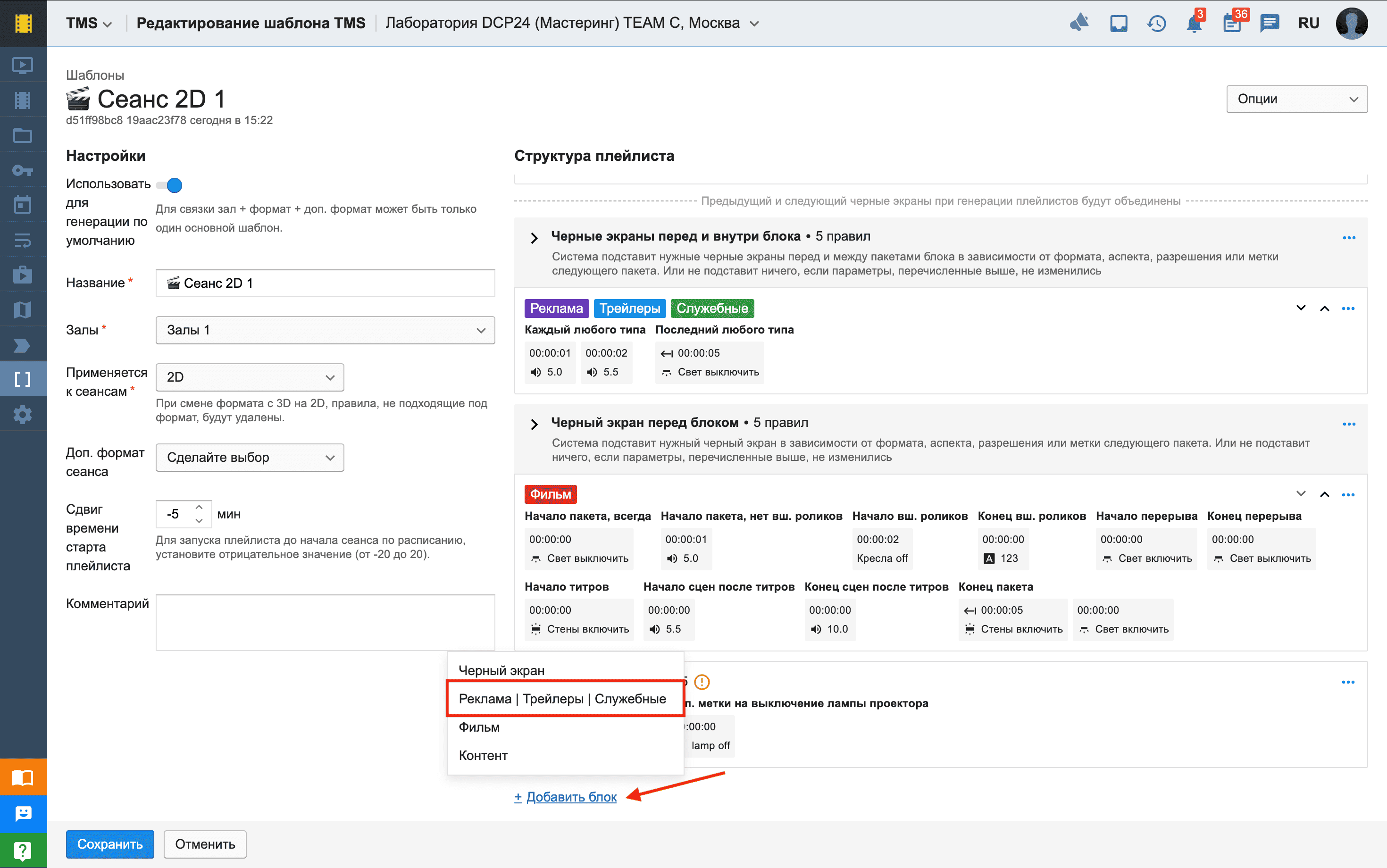
Task: Open sidebar settings gear
Action: (x=23, y=415)
